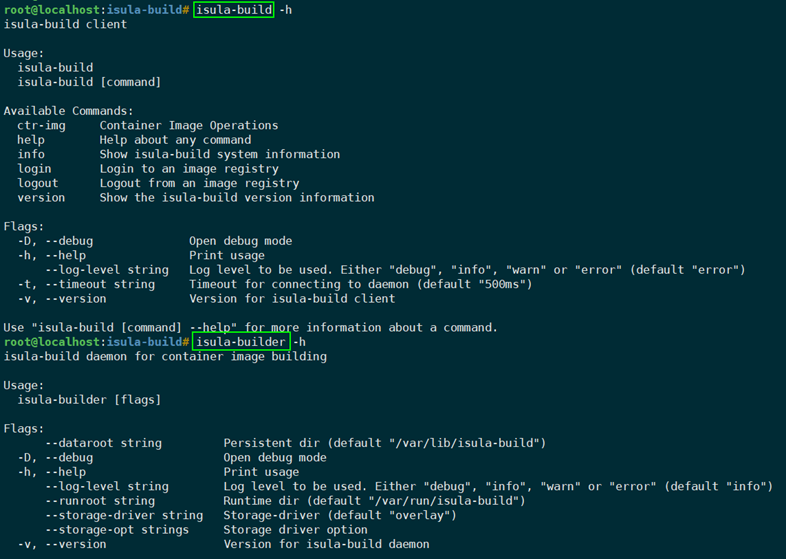786x559 pixels.
Task: Select the login command entry
Action: tap(34, 169)
